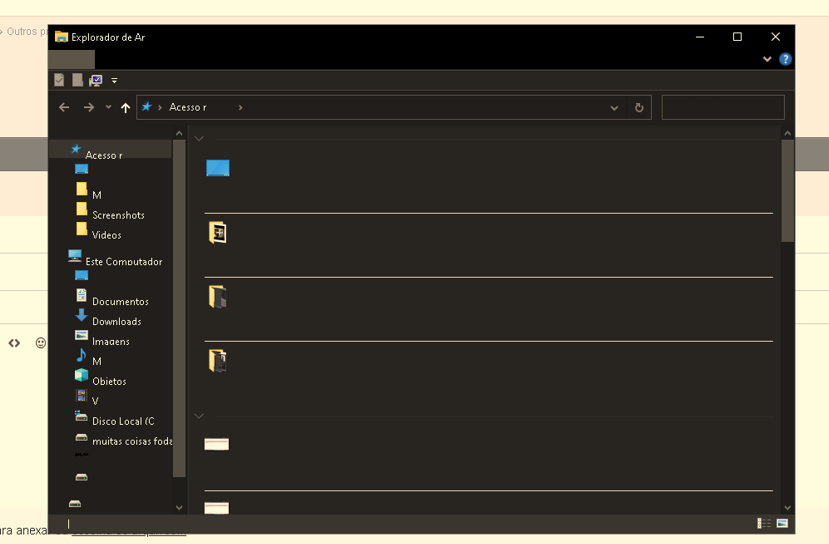Click the code '<>' icon in background page
The height and width of the screenshot is (544, 829).
click(x=14, y=343)
